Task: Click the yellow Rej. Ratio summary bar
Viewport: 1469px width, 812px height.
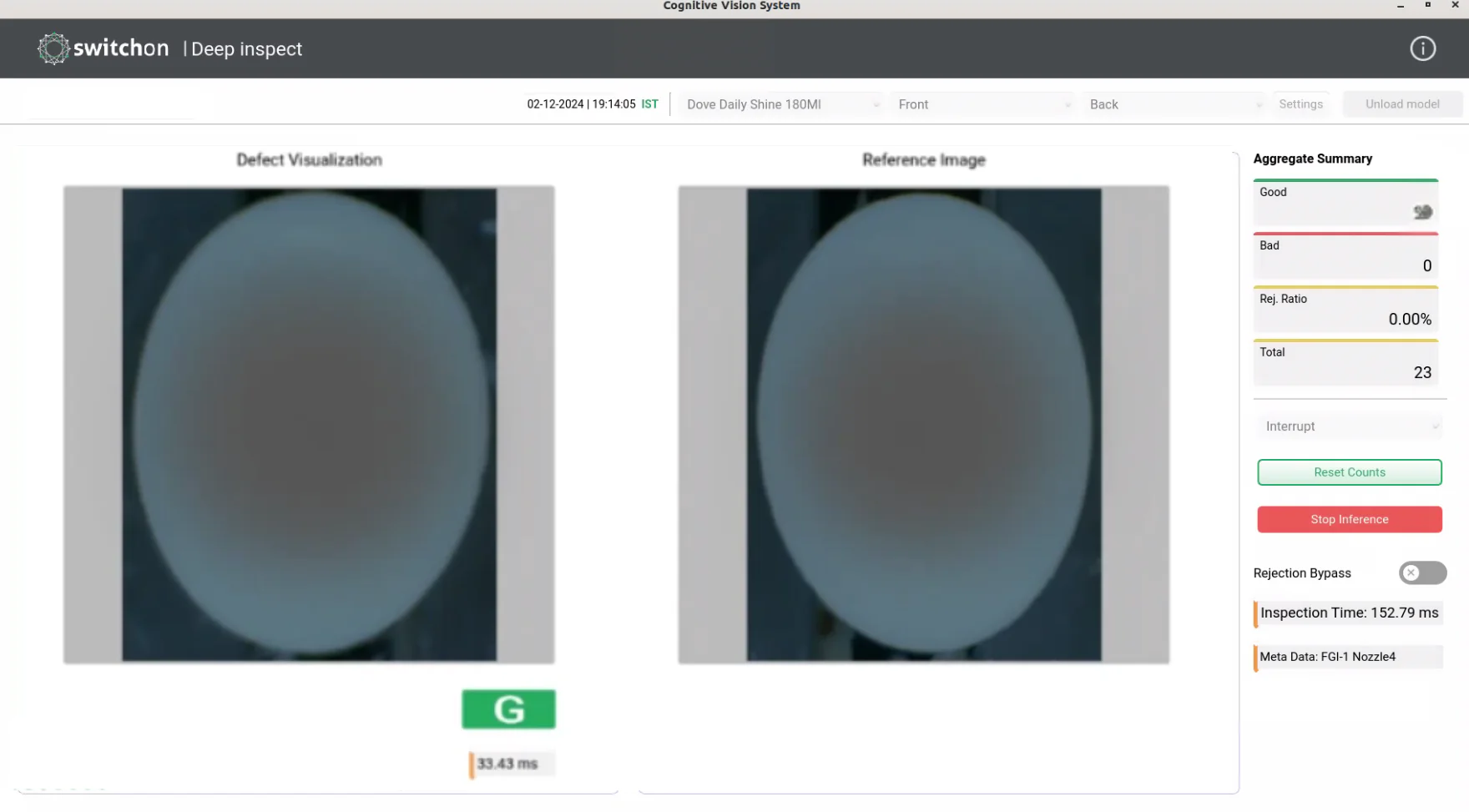Action: pos(1345,310)
